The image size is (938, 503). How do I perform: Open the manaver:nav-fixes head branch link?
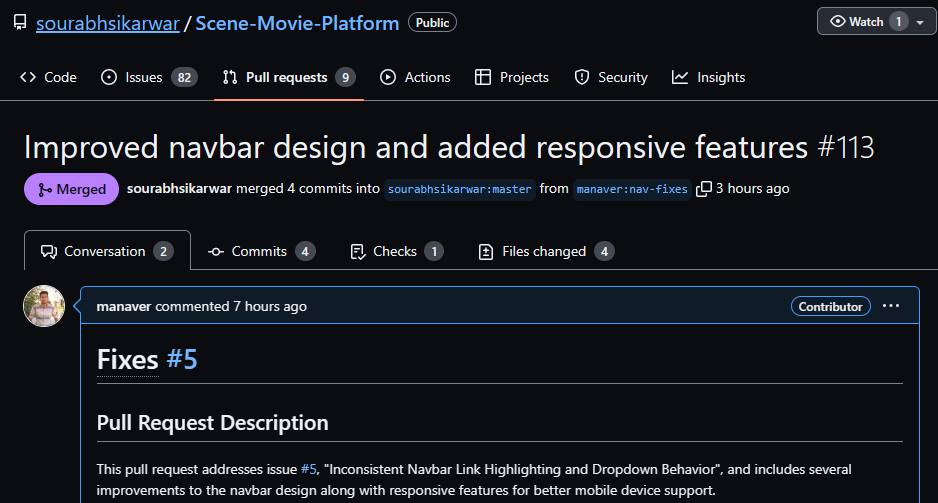point(632,190)
